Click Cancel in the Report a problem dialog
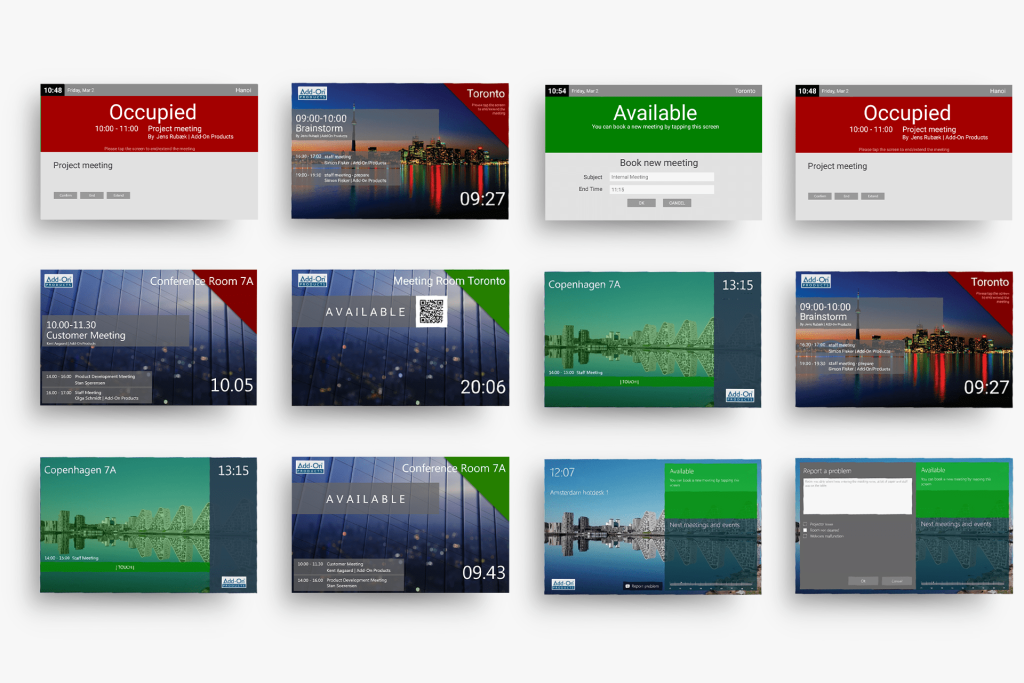Image resolution: width=1024 pixels, height=683 pixels. (x=896, y=581)
